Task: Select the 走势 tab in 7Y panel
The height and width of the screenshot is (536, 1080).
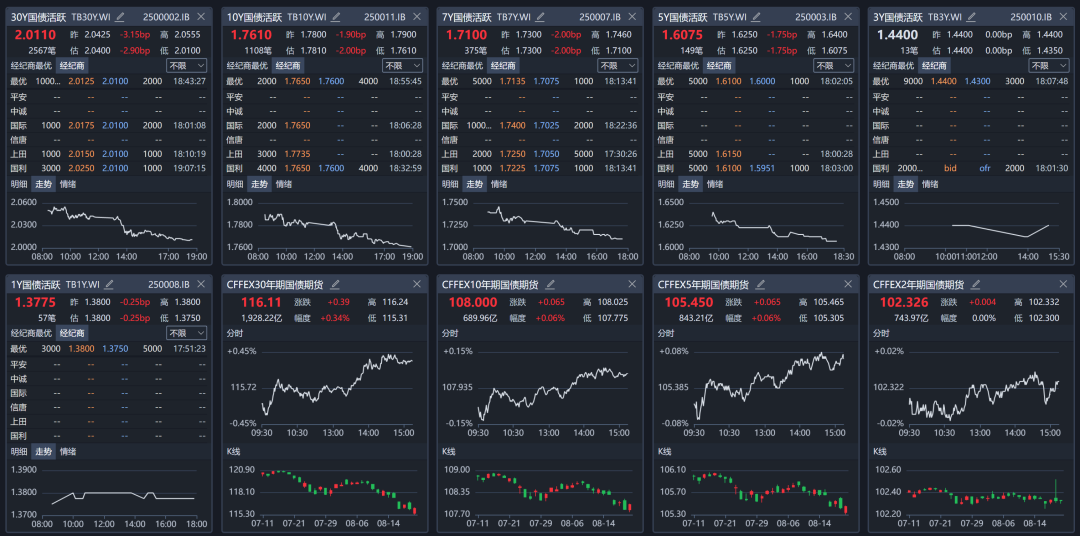Action: click(475, 184)
